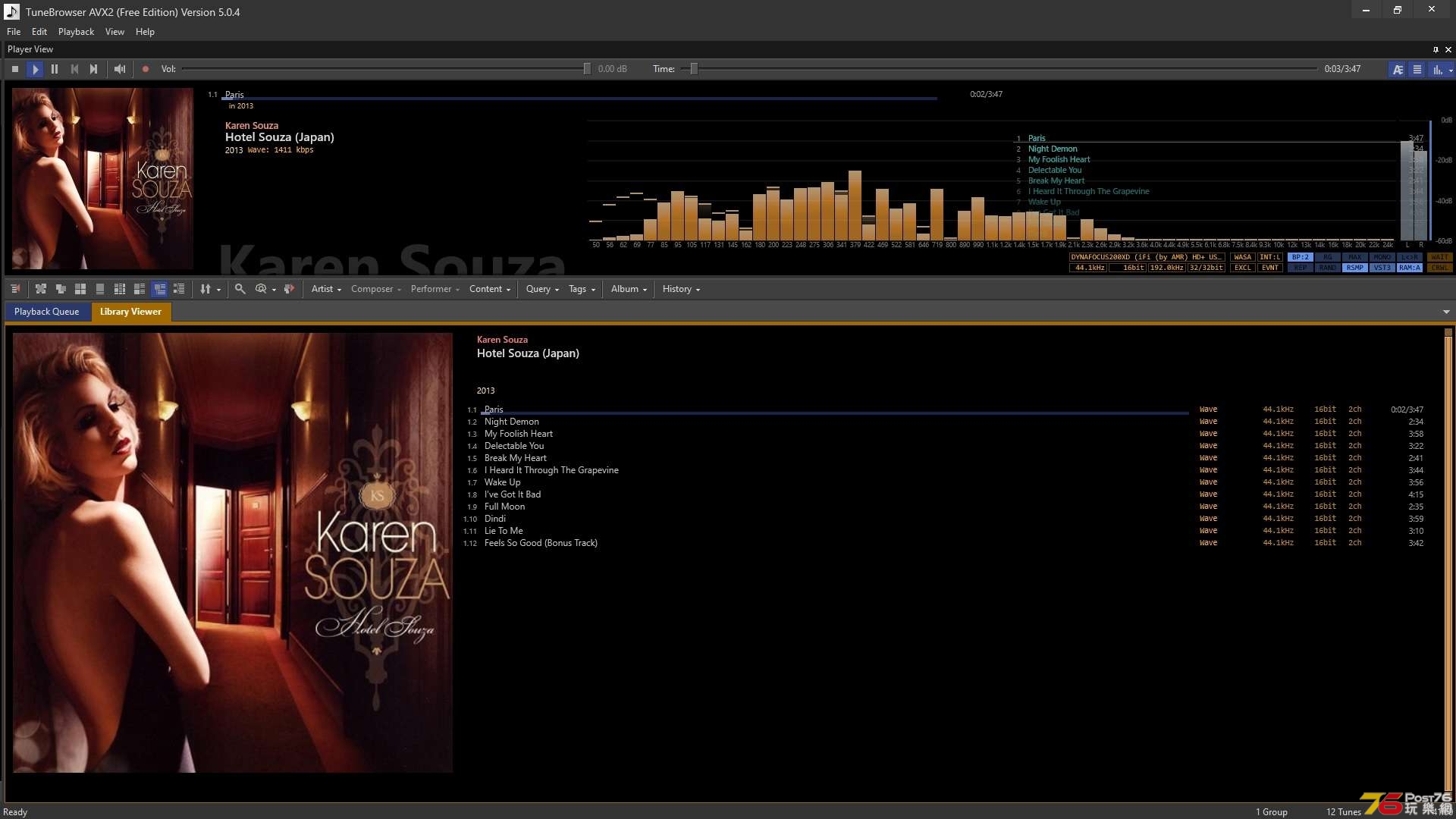This screenshot has height=819, width=1456.
Task: Click the first tree view toolbar icon
Action: click(15, 289)
